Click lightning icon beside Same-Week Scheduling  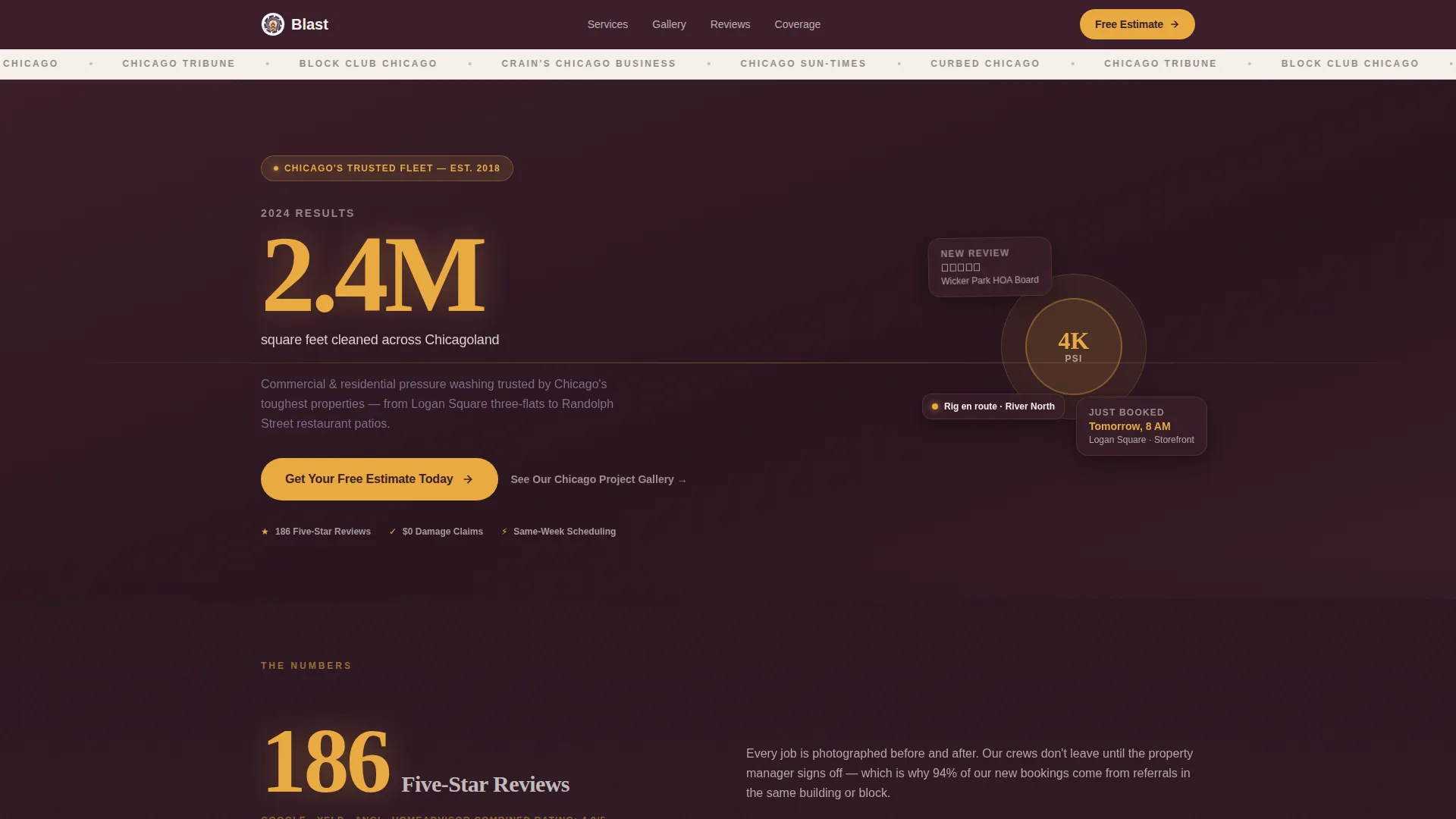click(504, 532)
